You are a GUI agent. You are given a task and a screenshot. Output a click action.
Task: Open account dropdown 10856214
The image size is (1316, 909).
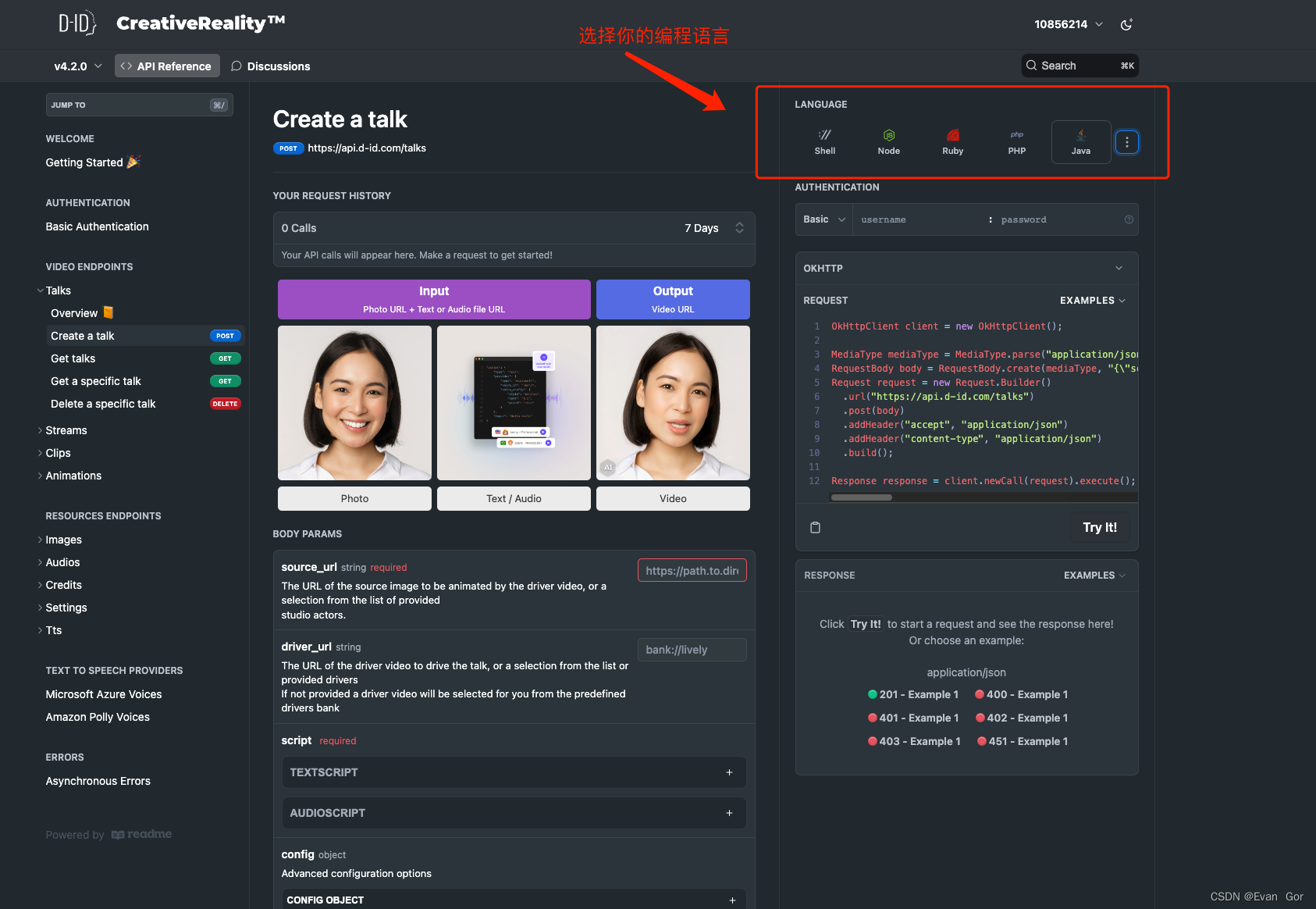(x=1069, y=24)
